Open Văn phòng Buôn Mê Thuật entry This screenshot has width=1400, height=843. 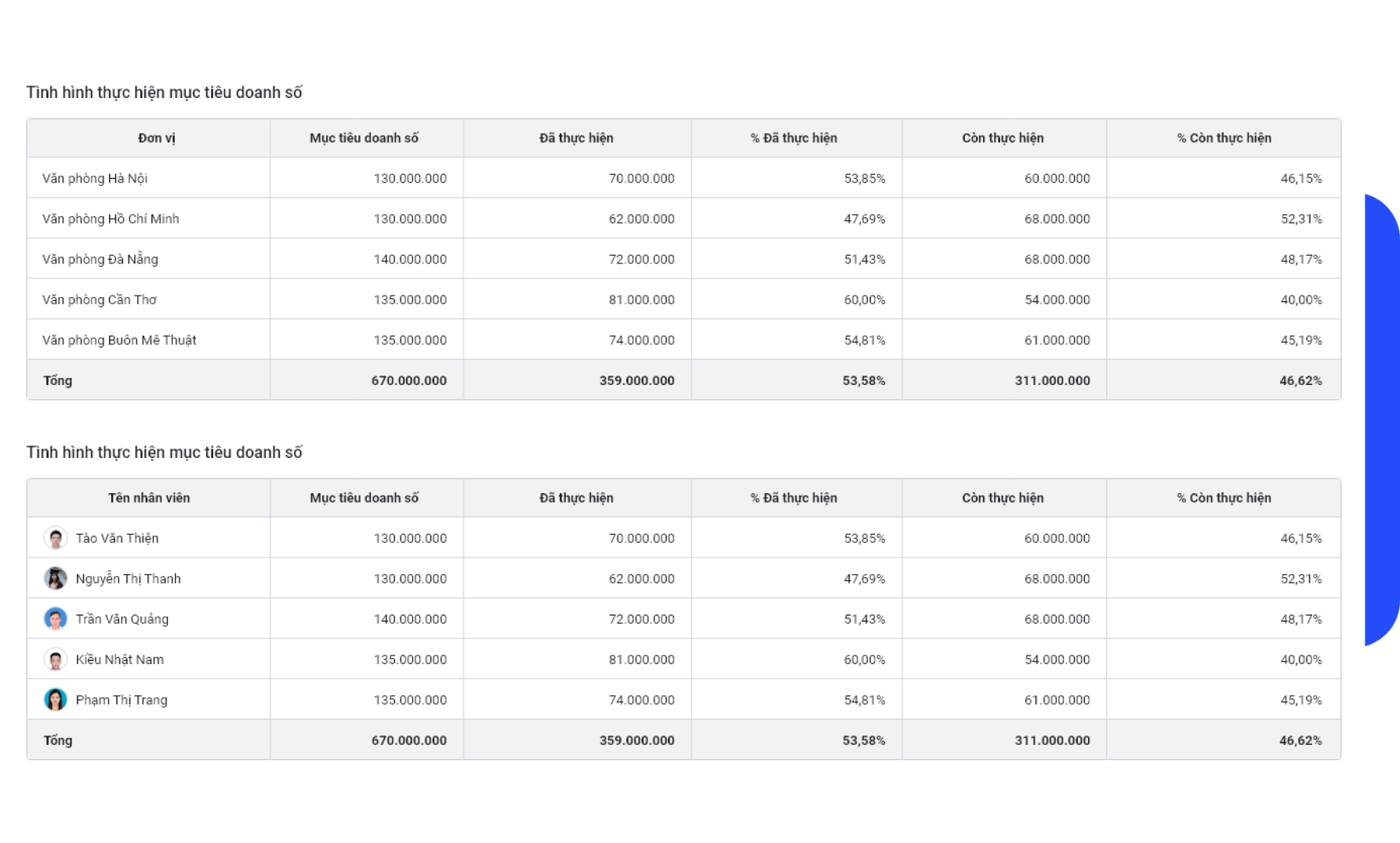[x=119, y=340]
